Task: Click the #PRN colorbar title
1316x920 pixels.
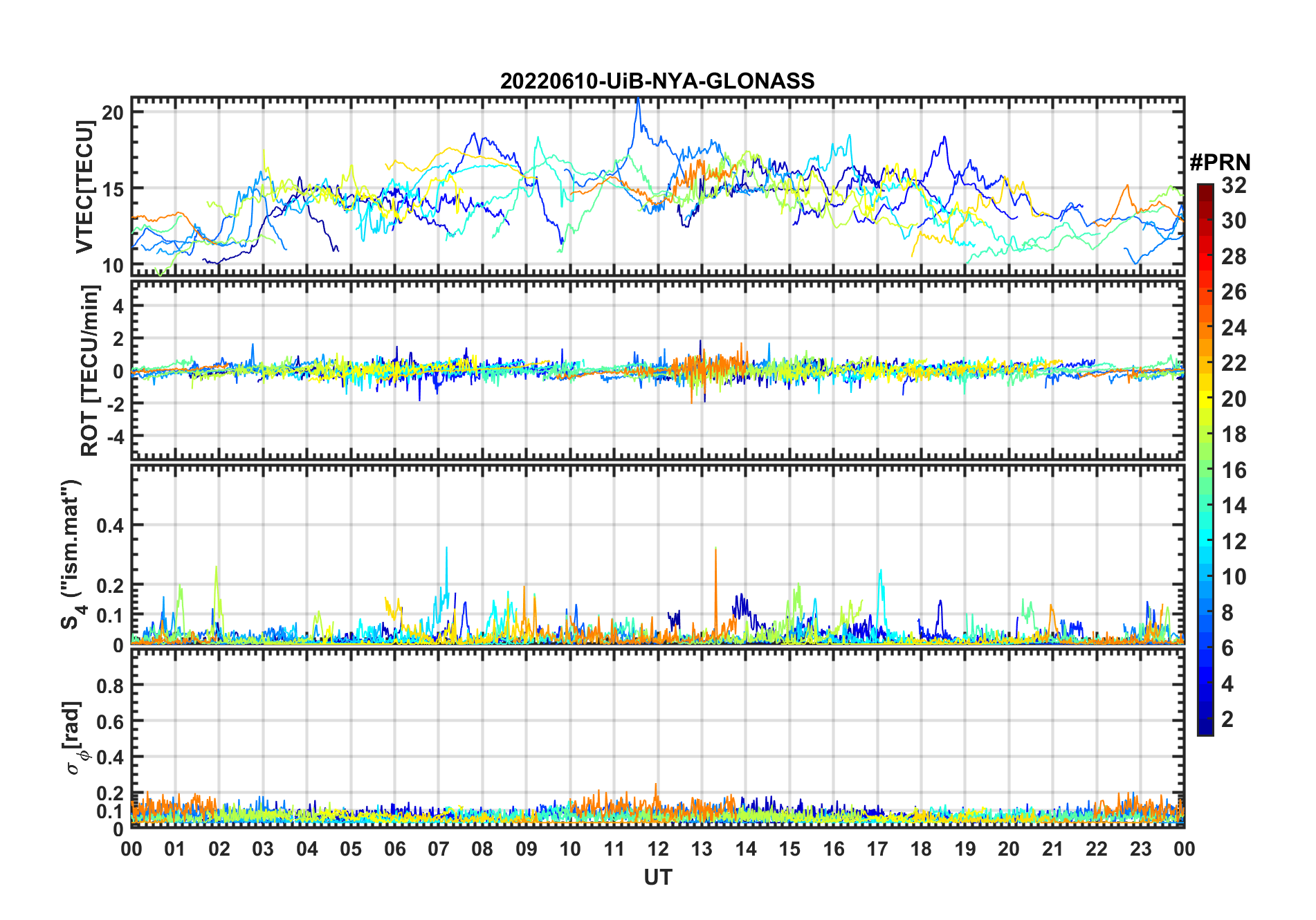Action: click(1220, 163)
